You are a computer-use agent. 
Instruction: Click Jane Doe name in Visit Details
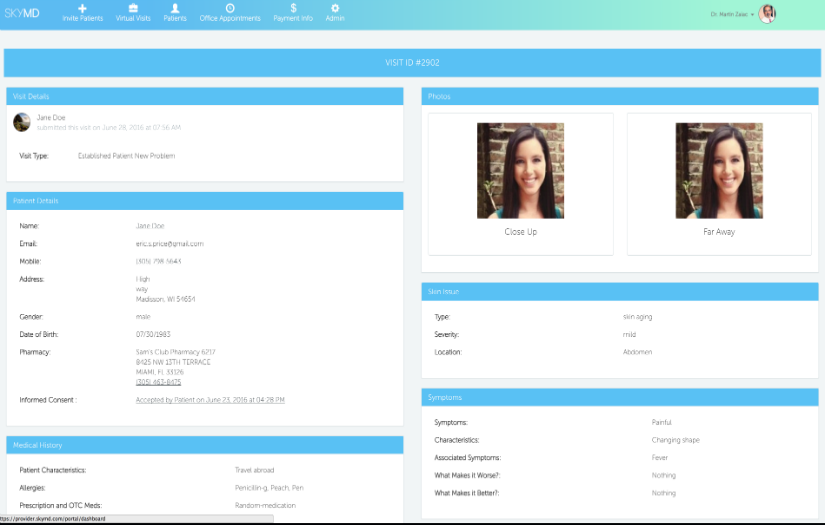pyautogui.click(x=51, y=117)
